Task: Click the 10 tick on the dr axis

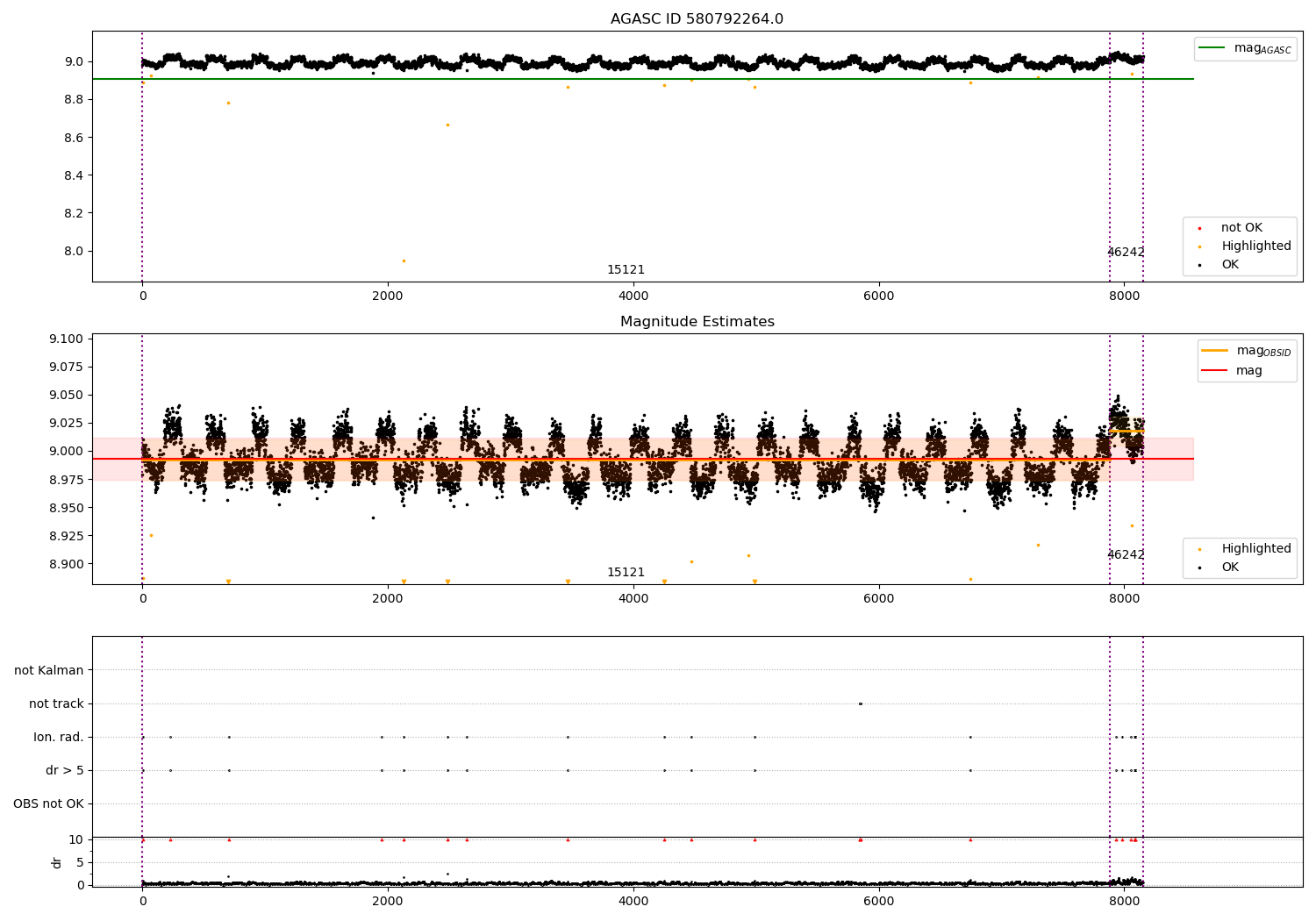Action: (x=76, y=839)
